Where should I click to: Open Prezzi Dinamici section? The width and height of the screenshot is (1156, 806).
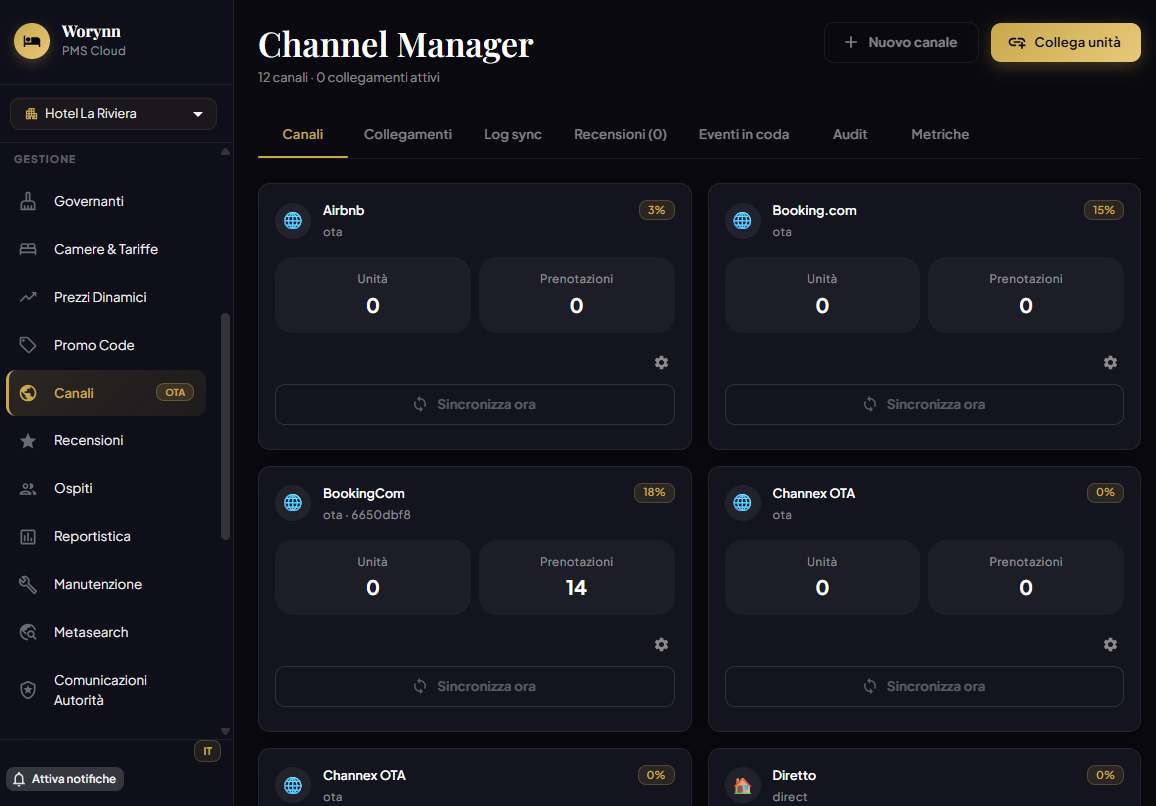click(x=107, y=297)
